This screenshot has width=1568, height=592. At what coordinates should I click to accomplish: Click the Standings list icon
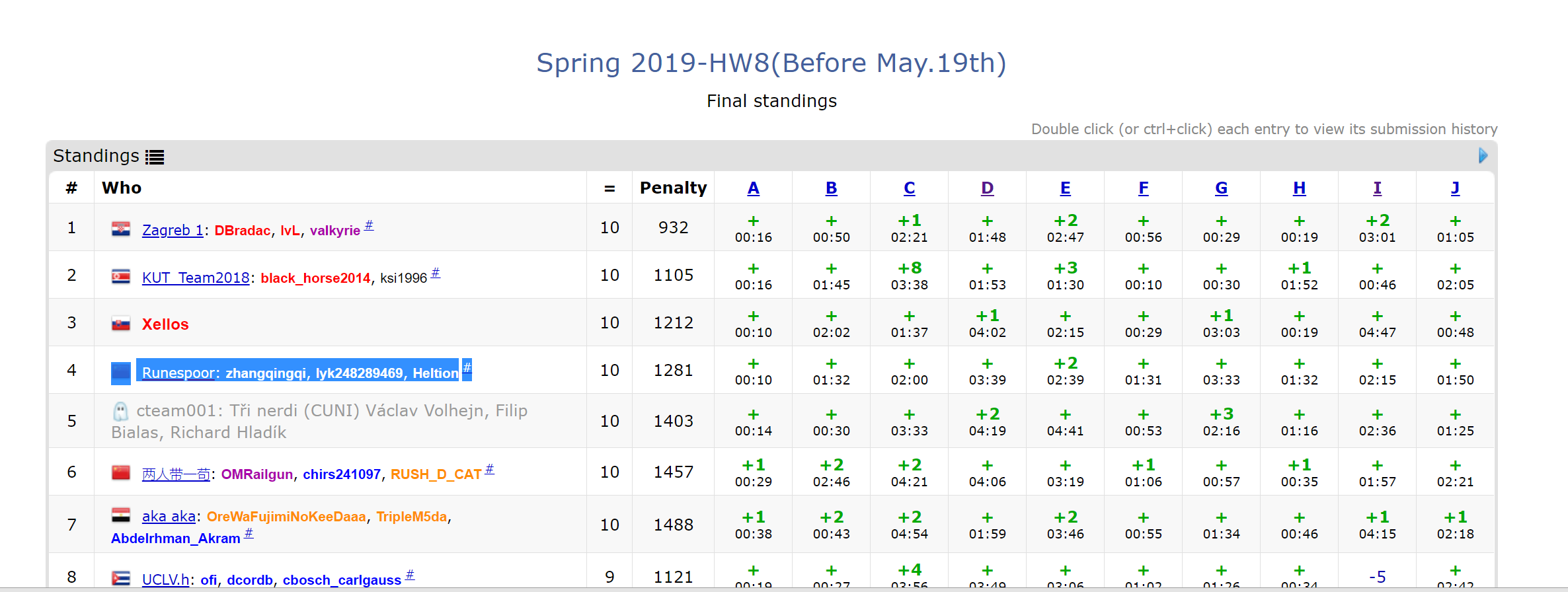155,157
